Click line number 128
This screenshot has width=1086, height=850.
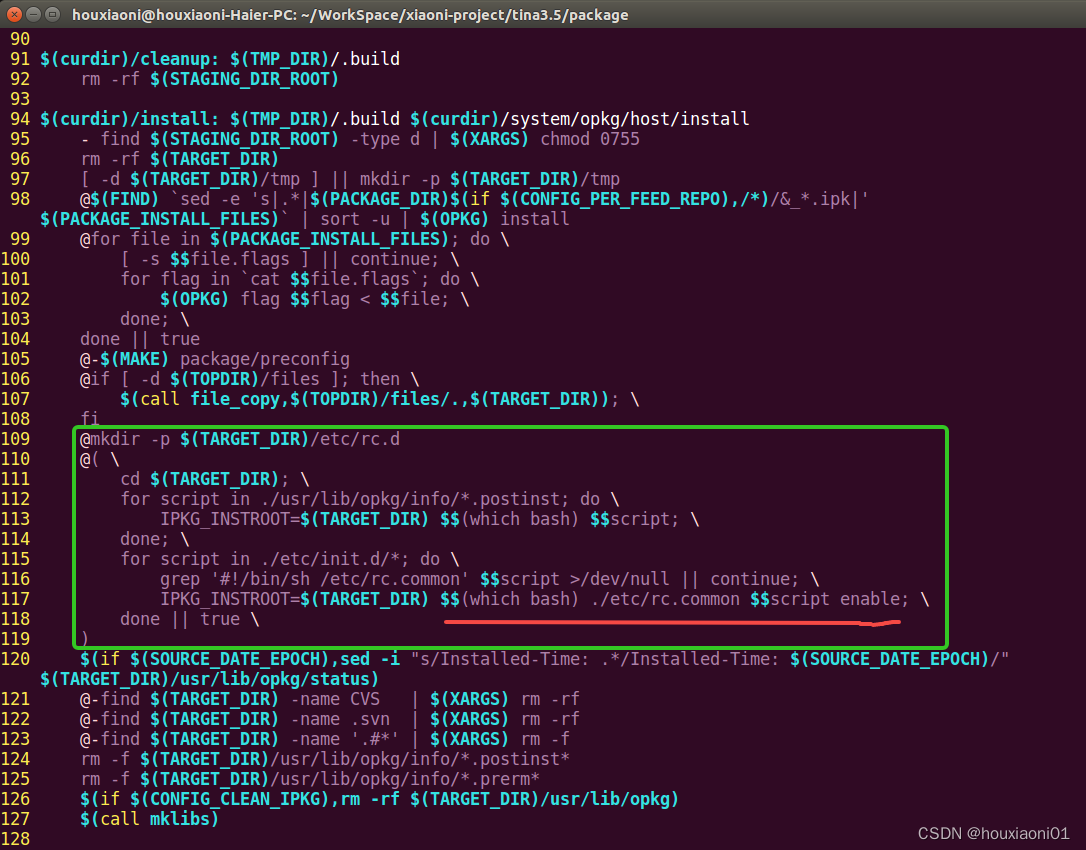[x=15, y=840]
